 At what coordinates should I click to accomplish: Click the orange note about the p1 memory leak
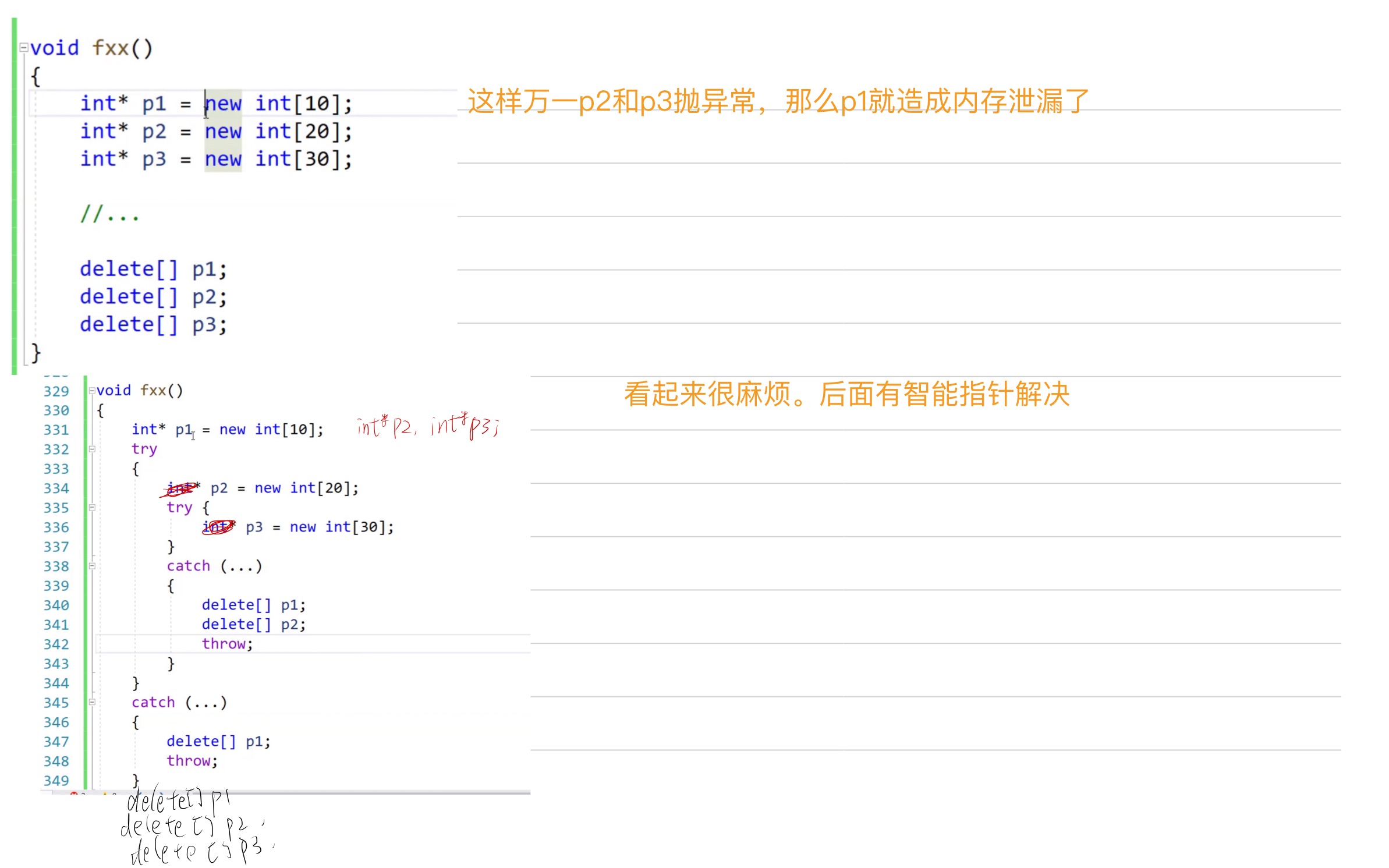[777, 101]
